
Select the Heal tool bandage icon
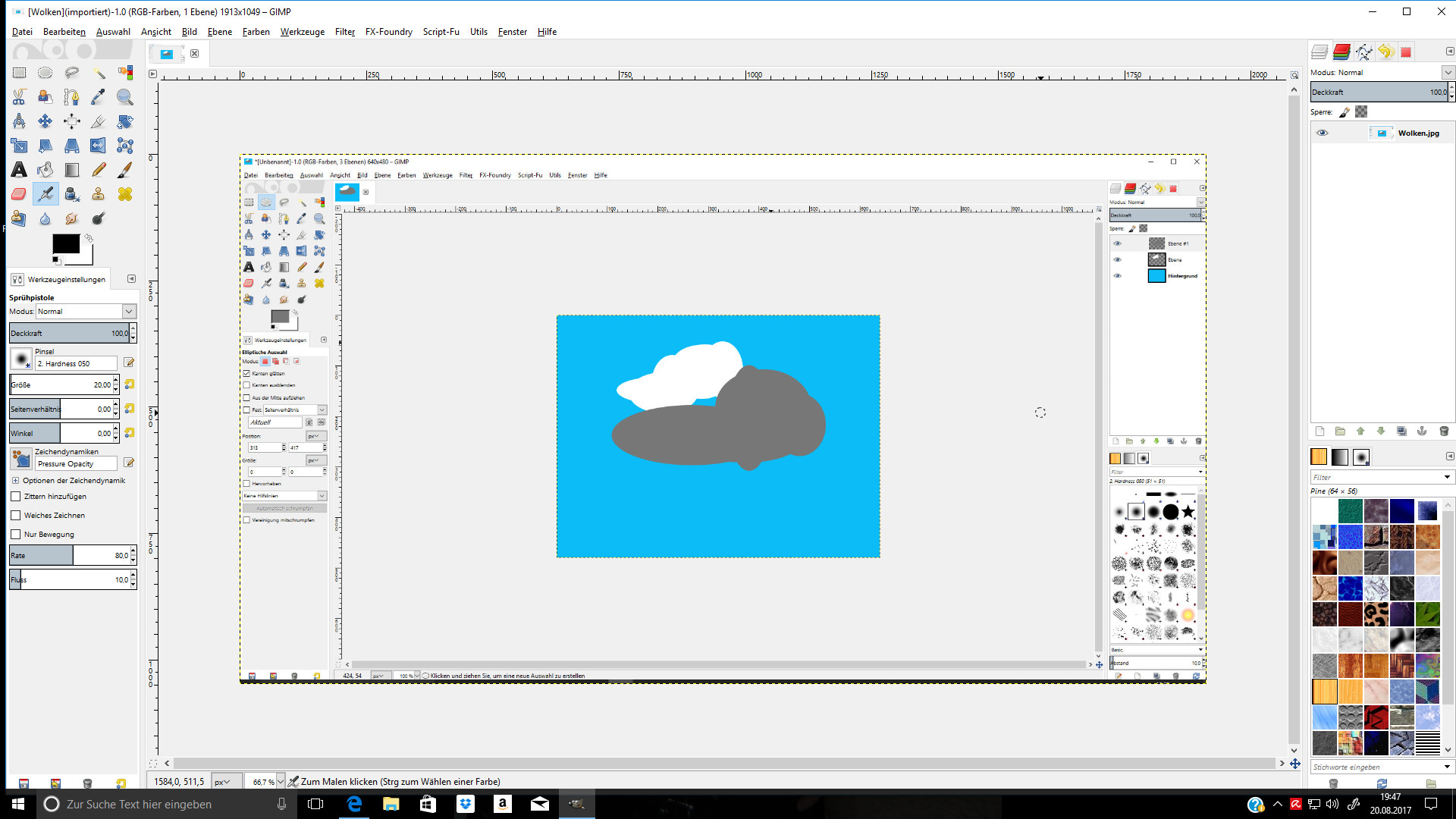(125, 194)
